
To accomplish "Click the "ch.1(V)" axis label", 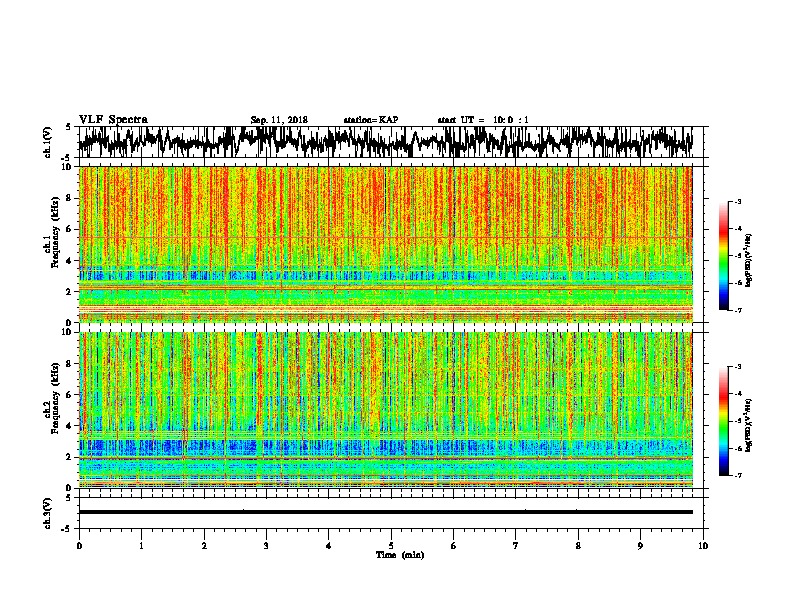I will point(47,142).
